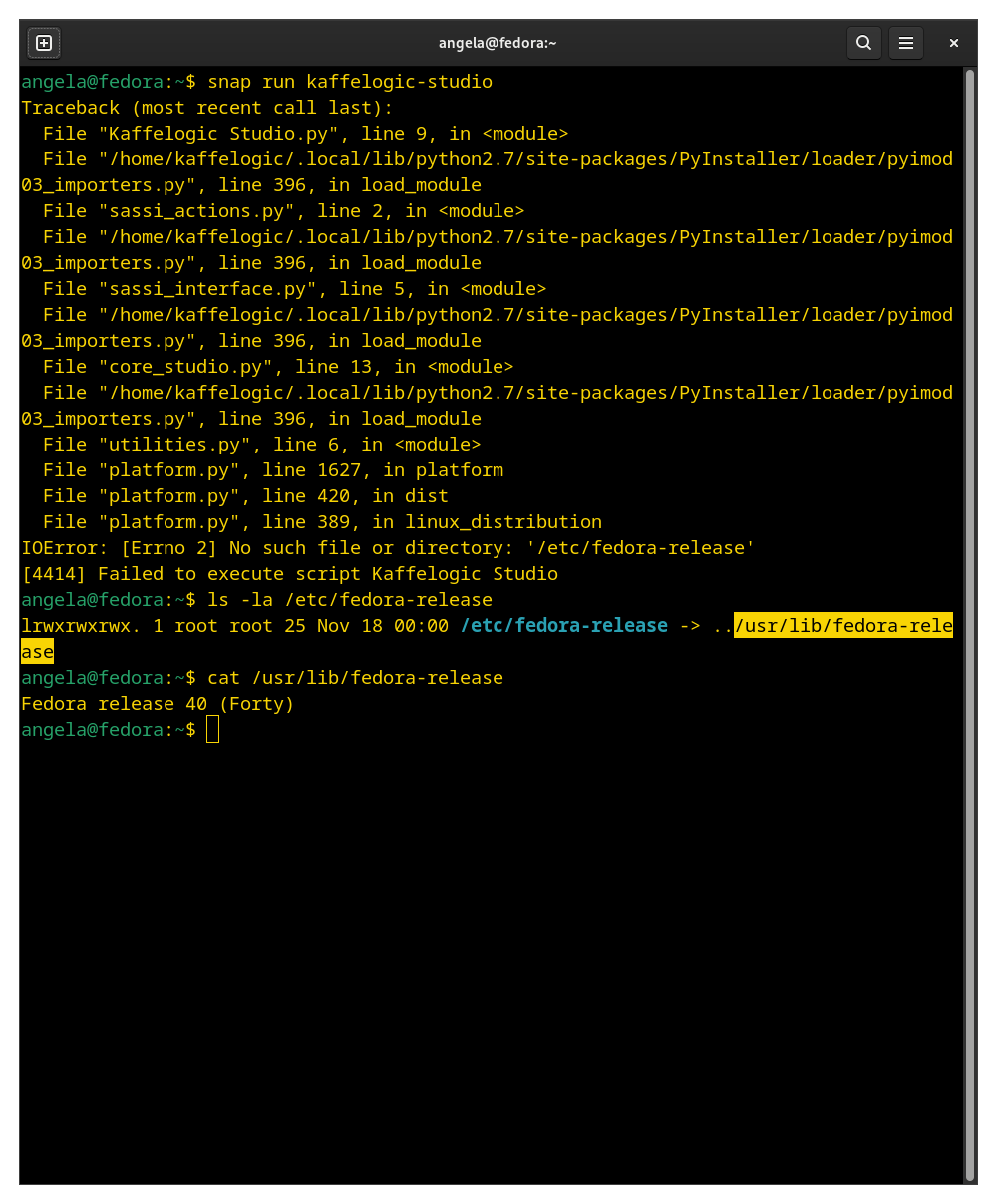
Task: Click the 'ls -la /etc/fedora-release' command
Action: 350,600
